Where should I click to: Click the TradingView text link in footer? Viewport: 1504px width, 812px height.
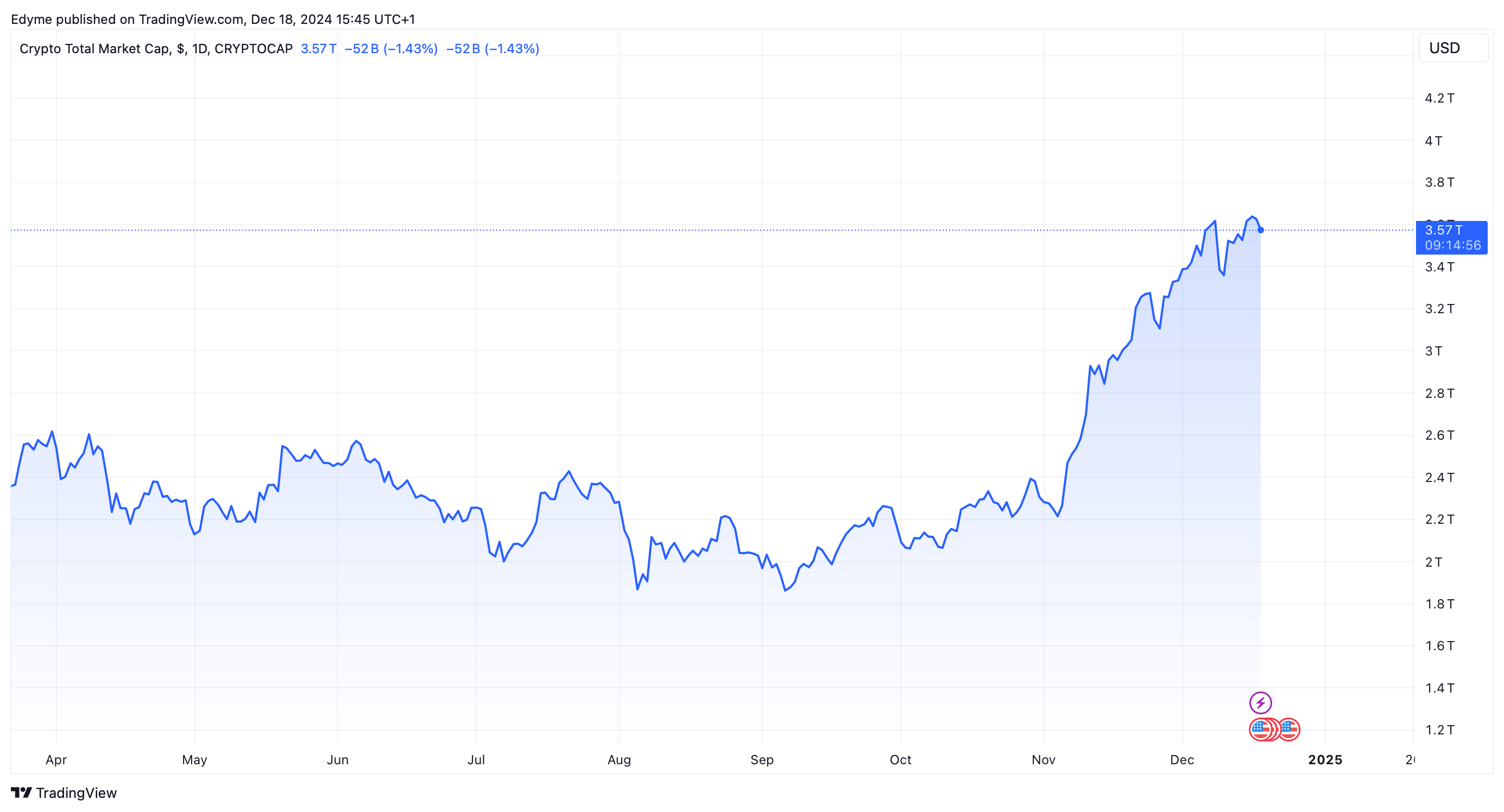[x=77, y=793]
